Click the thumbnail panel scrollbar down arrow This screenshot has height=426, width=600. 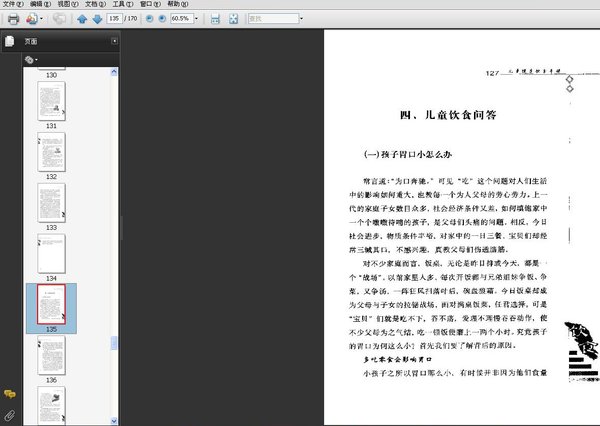coord(114,421)
